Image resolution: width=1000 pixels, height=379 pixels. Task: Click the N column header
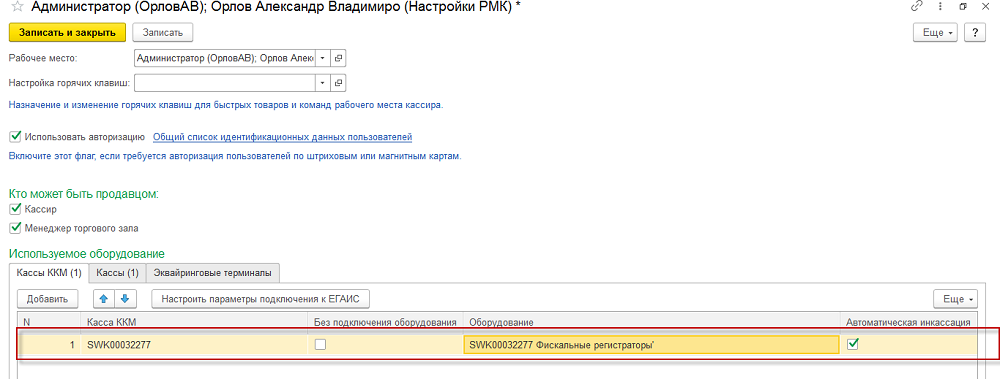tap(49, 322)
